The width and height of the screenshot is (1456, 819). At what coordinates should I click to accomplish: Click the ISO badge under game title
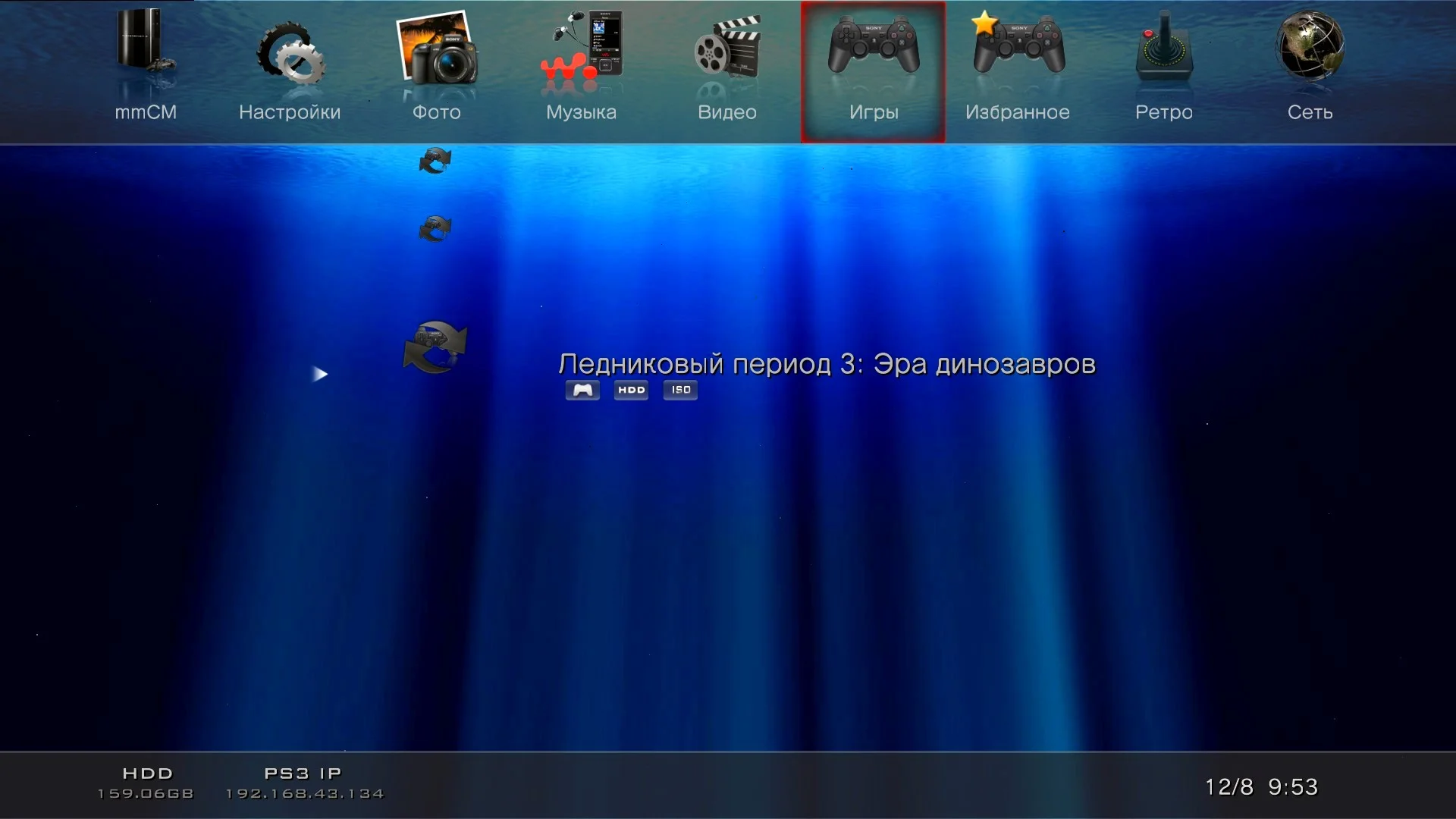pyautogui.click(x=680, y=390)
